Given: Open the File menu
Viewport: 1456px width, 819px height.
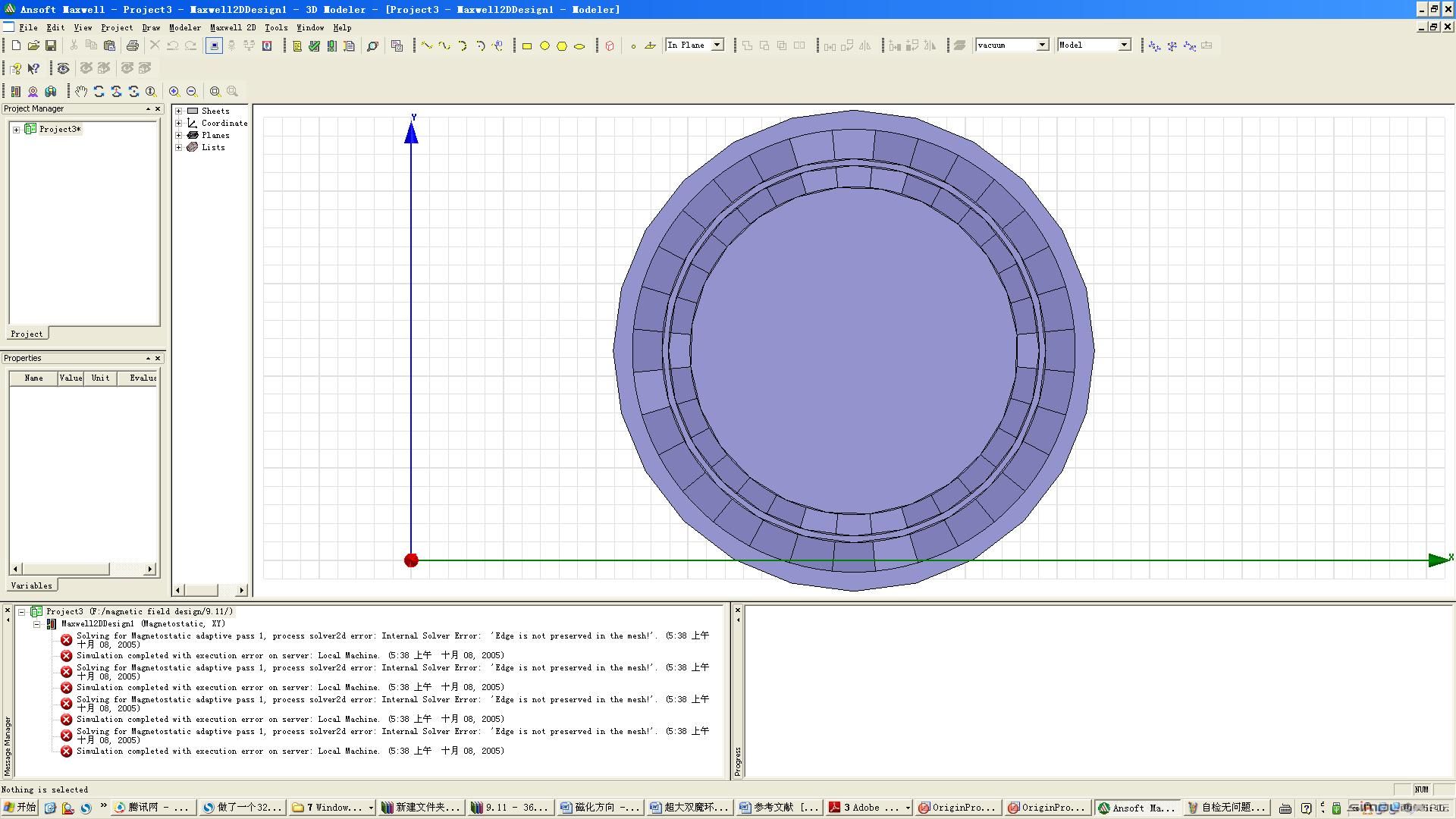Looking at the screenshot, I should tap(28, 27).
